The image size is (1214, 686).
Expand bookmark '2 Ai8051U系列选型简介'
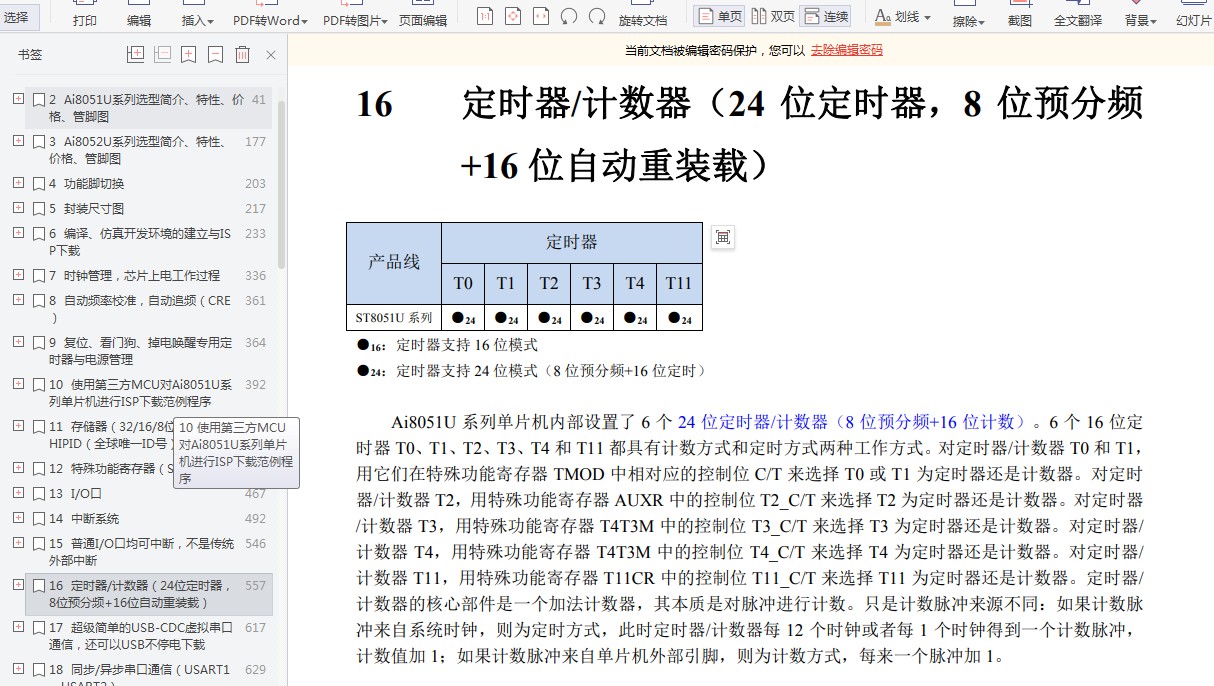point(18,99)
